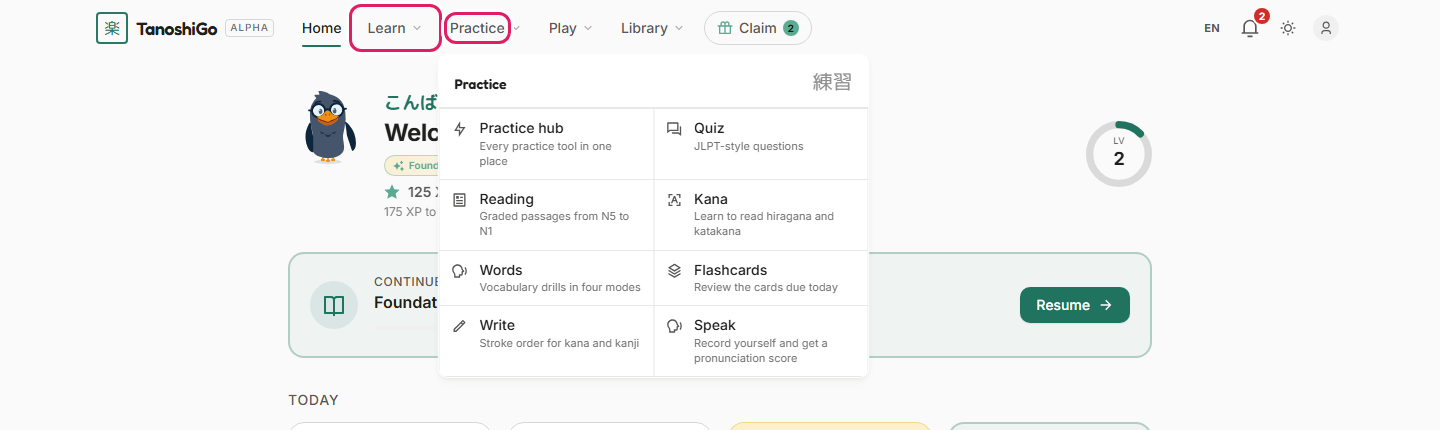The width and height of the screenshot is (1440, 430).
Task: Open the notifications bell
Action: [1250, 28]
